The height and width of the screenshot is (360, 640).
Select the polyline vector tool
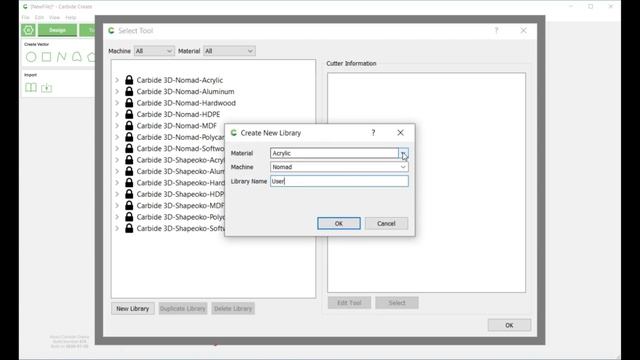pos(61,57)
